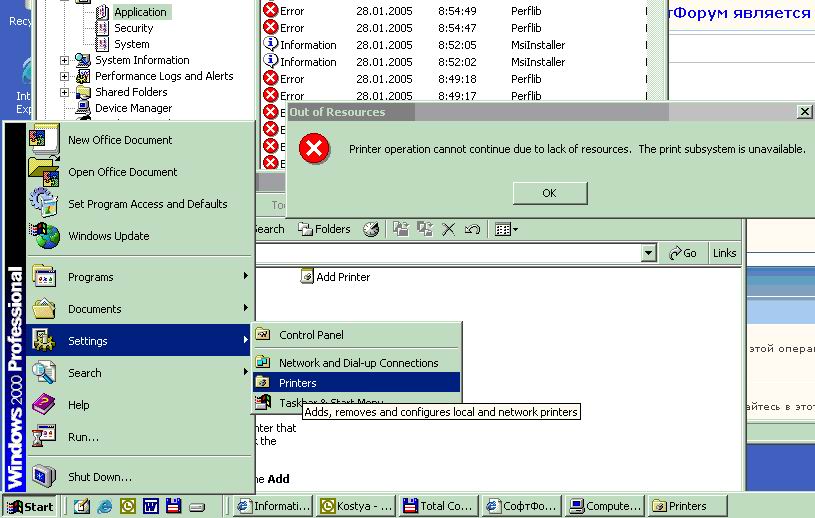Image resolution: width=815 pixels, height=518 pixels.
Task: Toggle Folders pane in Printers window
Action: (x=324, y=229)
